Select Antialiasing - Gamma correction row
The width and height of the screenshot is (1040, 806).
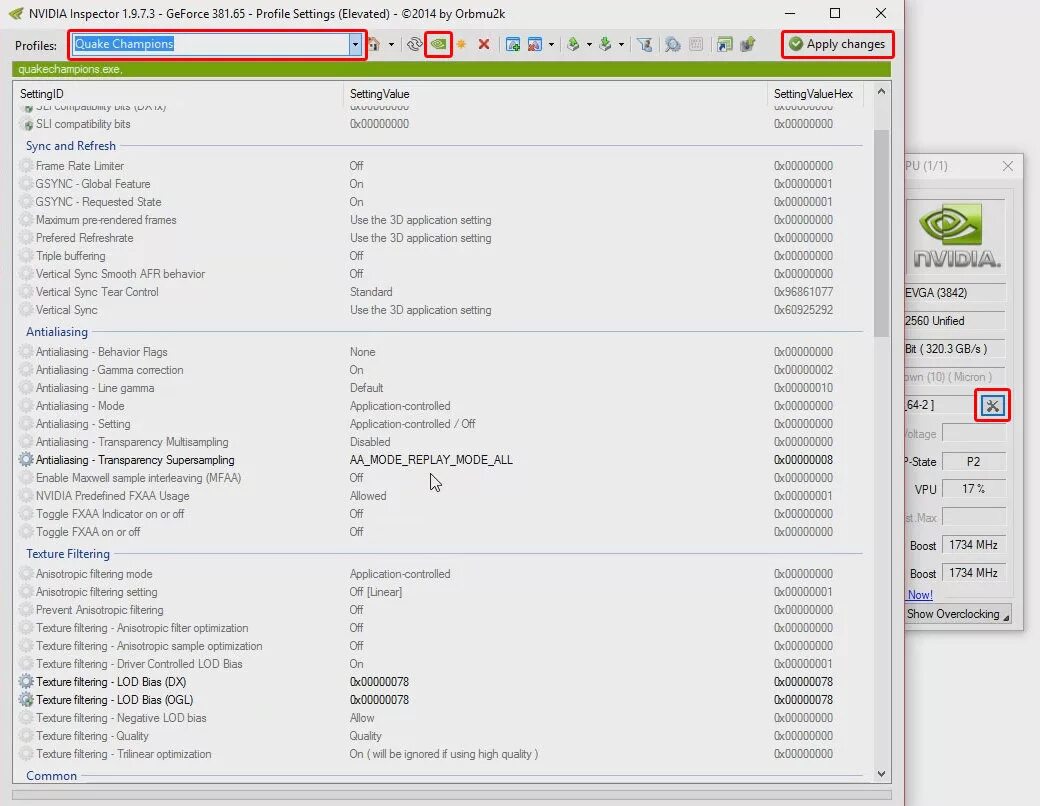[438, 369]
